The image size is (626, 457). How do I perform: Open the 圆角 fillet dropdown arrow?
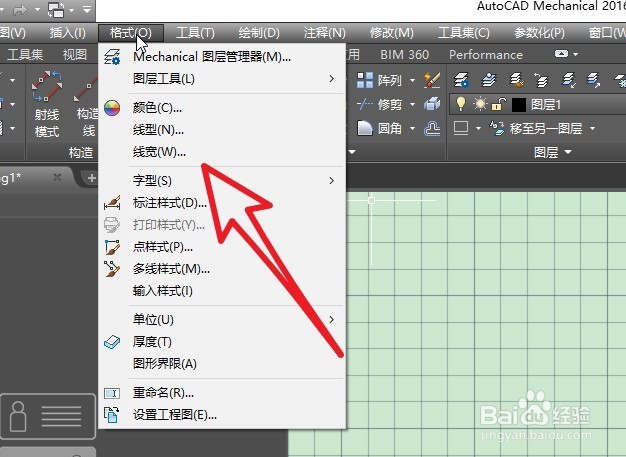(412, 129)
